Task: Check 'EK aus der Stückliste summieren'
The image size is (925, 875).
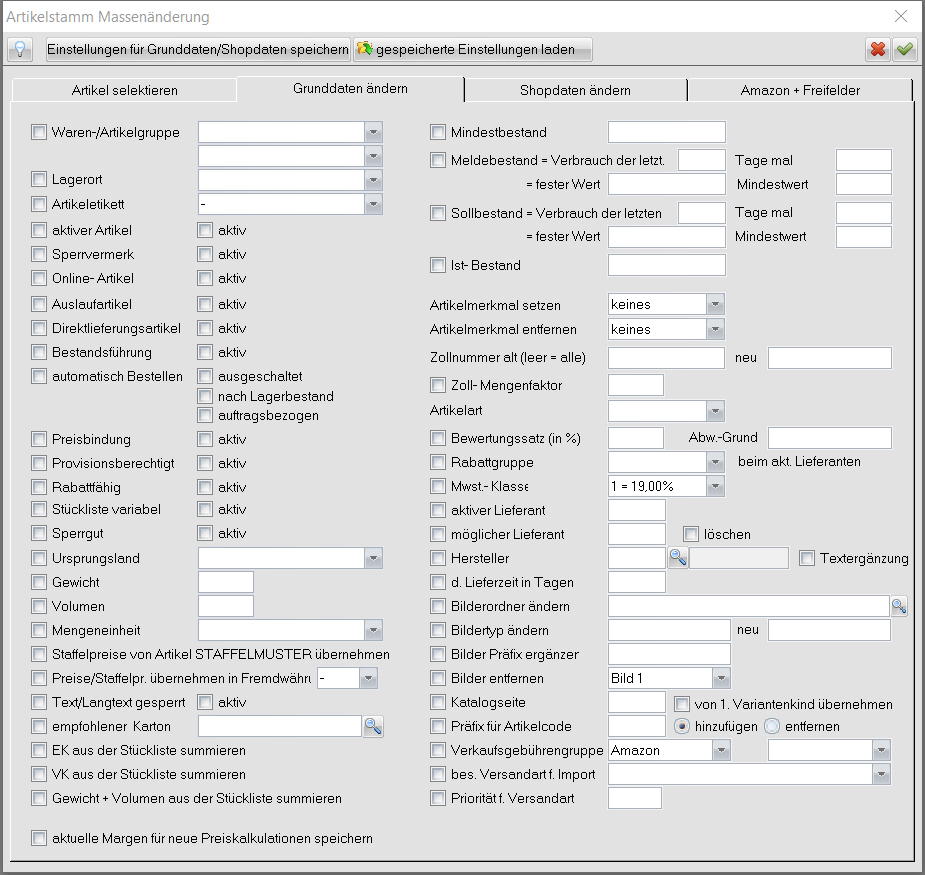Action: coord(39,750)
